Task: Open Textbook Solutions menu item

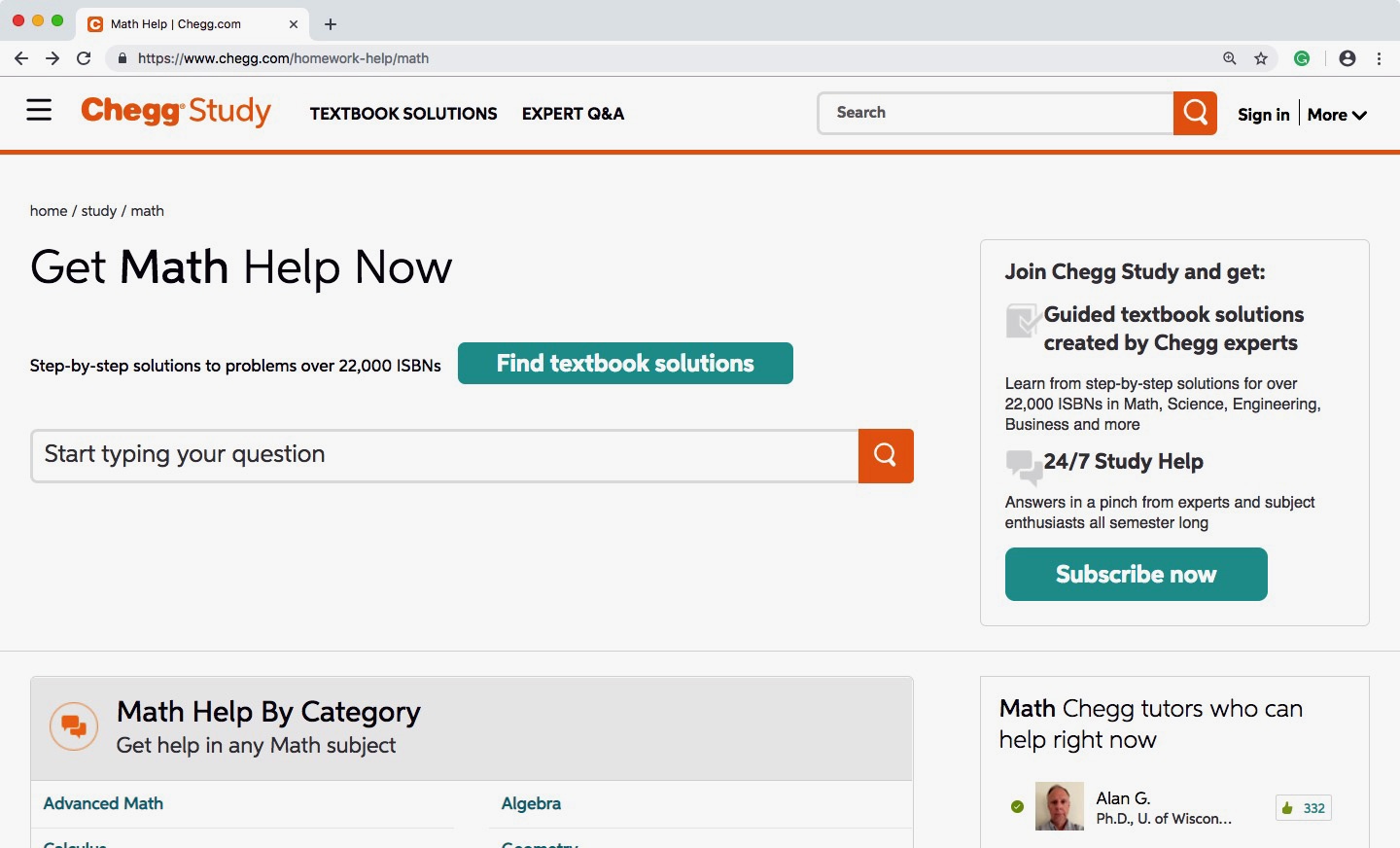Action: pos(403,114)
